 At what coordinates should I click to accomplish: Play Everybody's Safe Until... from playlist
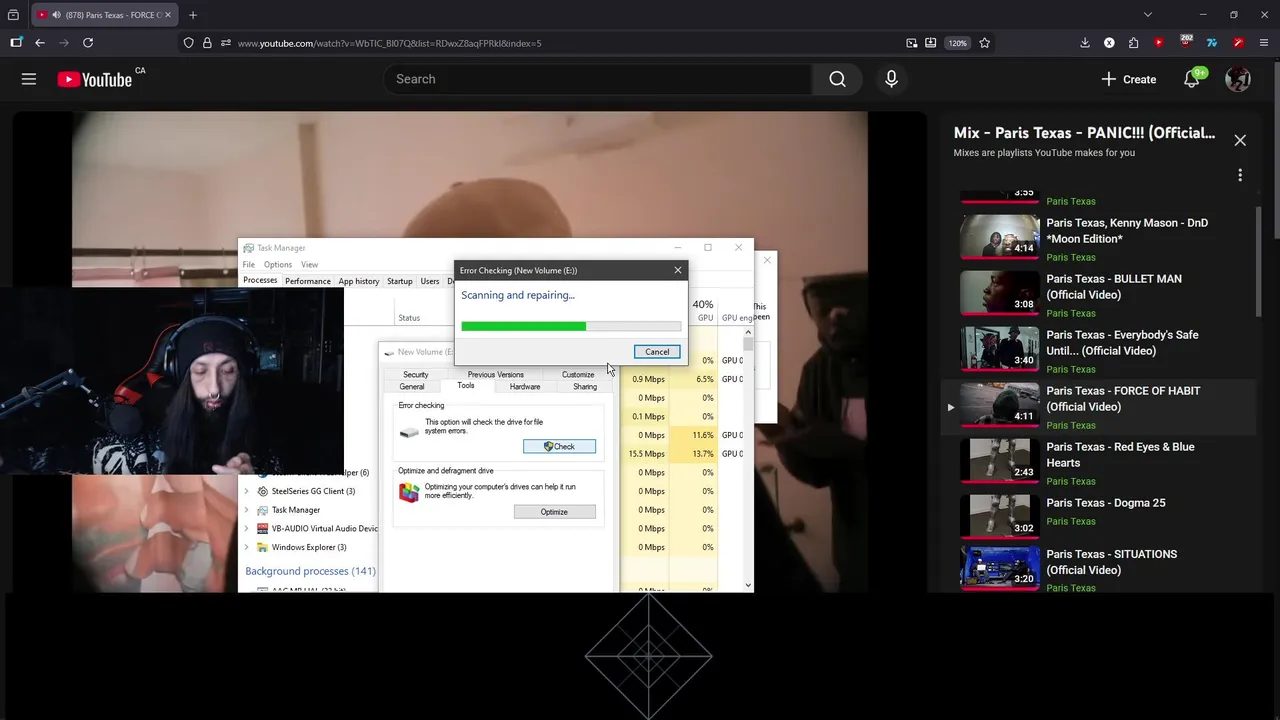click(1098, 350)
